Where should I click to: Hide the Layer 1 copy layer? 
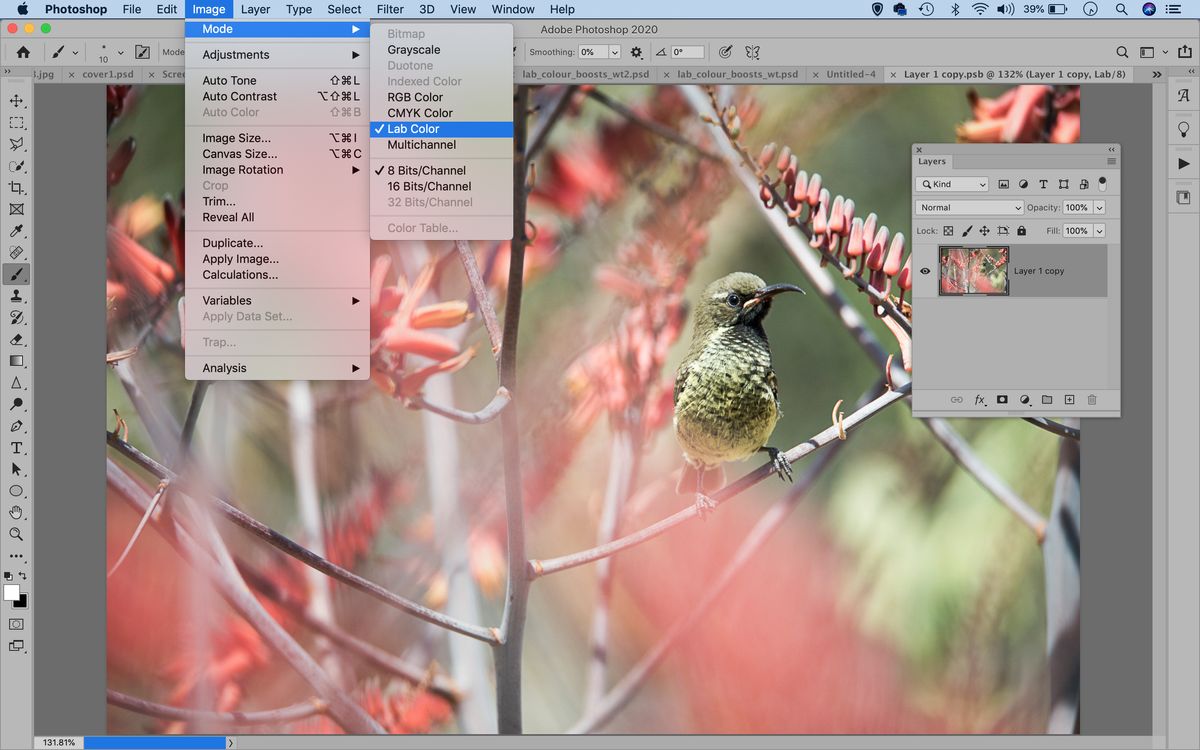point(925,270)
